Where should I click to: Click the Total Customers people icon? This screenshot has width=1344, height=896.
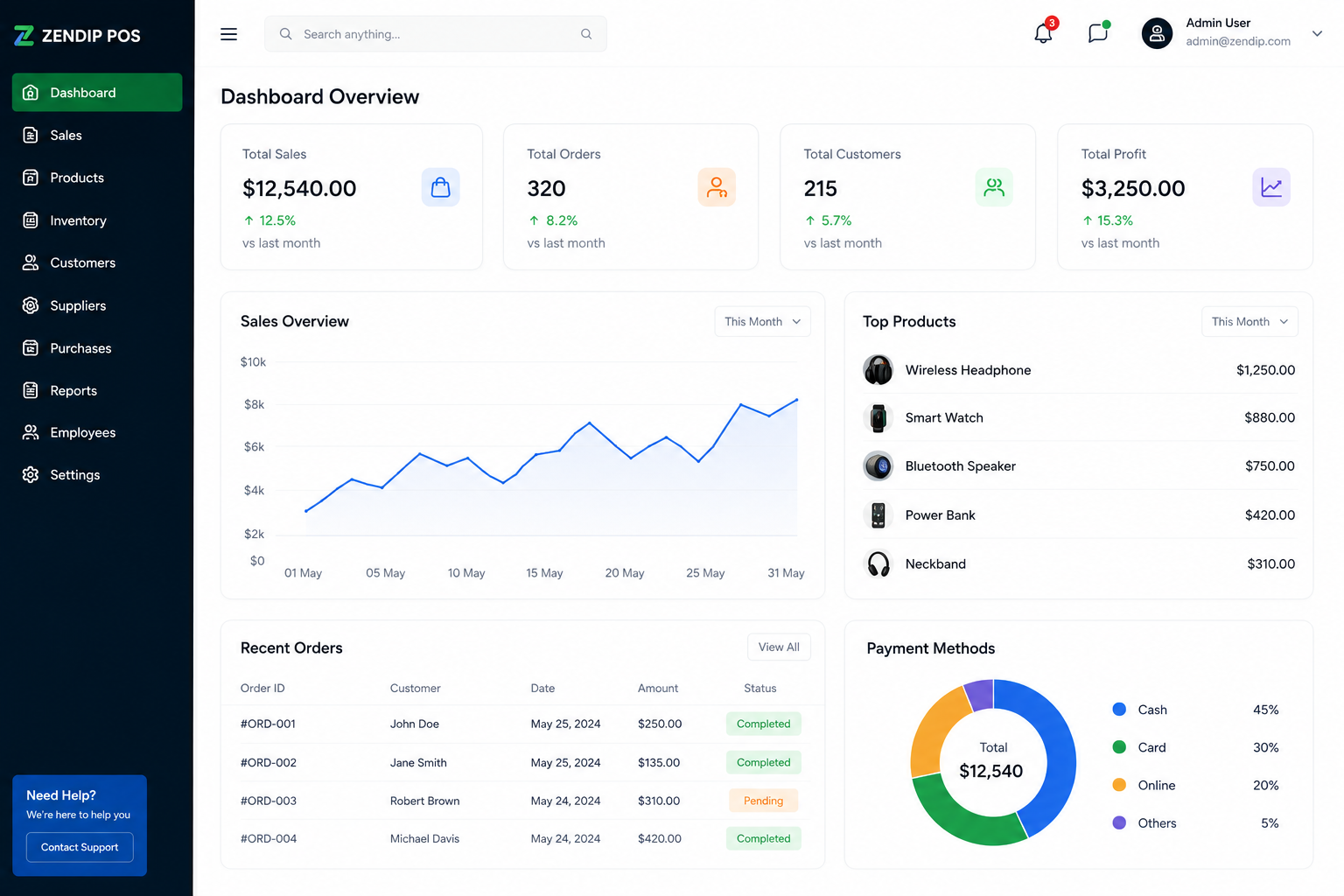[x=994, y=187]
